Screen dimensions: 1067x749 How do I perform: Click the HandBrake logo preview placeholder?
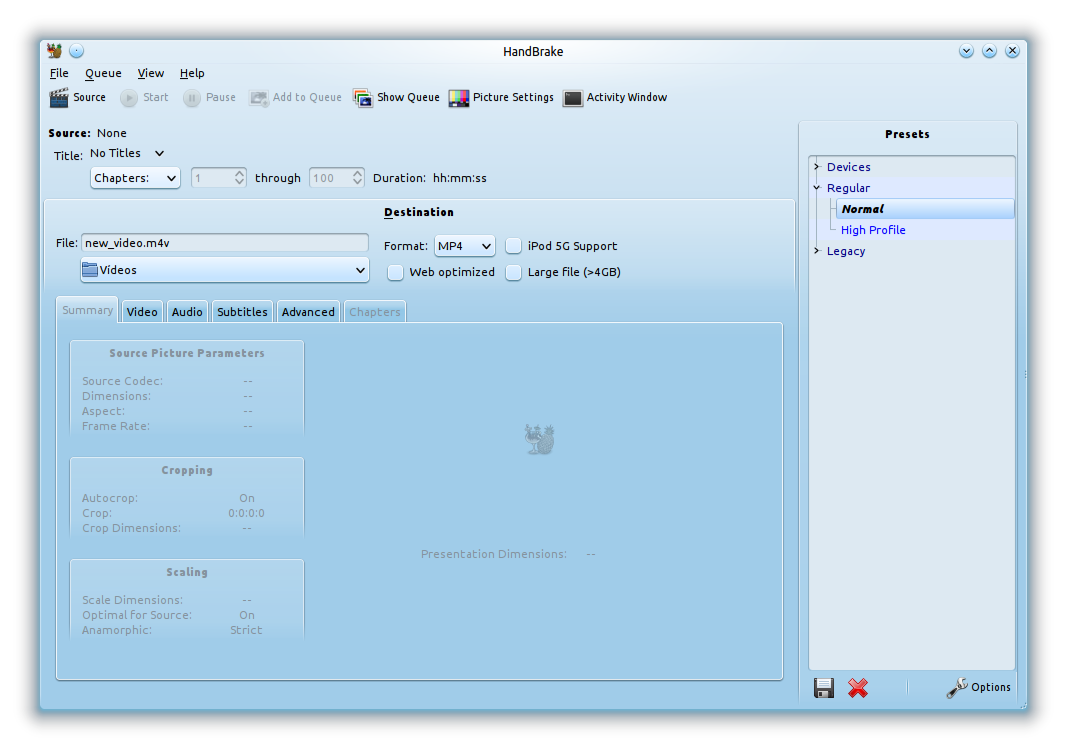pyautogui.click(x=540, y=439)
